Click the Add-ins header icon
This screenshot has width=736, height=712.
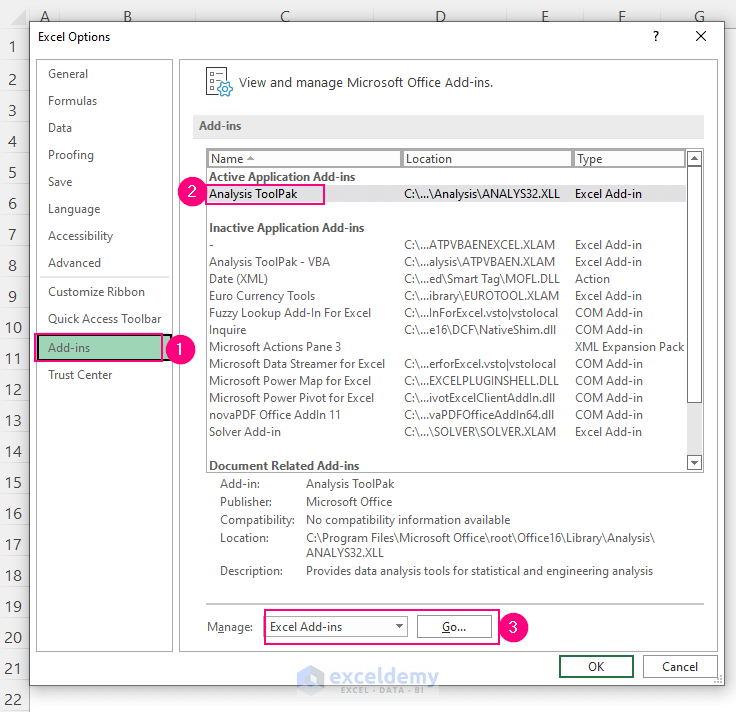pyautogui.click(x=219, y=82)
